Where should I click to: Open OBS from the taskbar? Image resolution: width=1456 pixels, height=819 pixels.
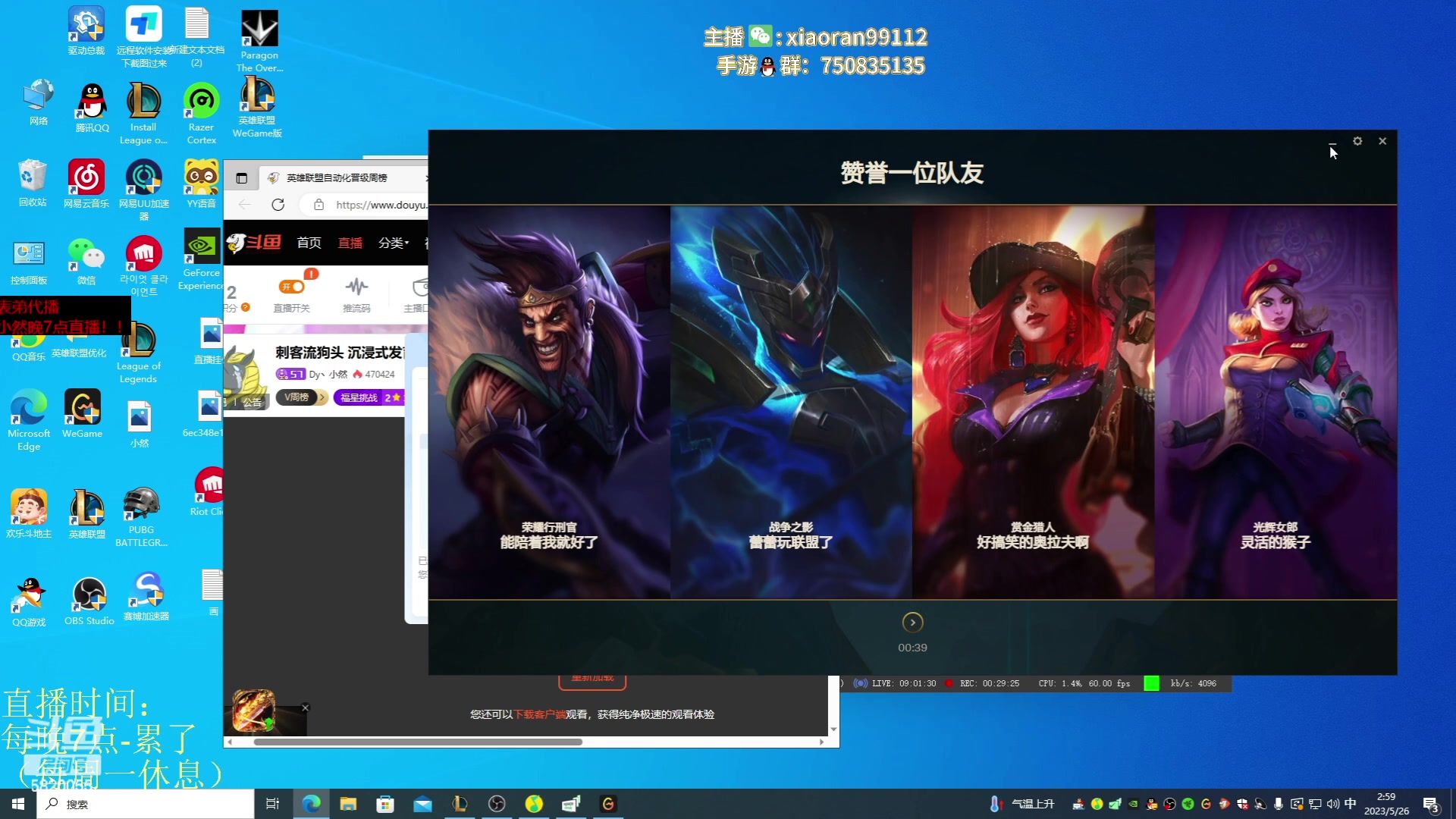(497, 804)
